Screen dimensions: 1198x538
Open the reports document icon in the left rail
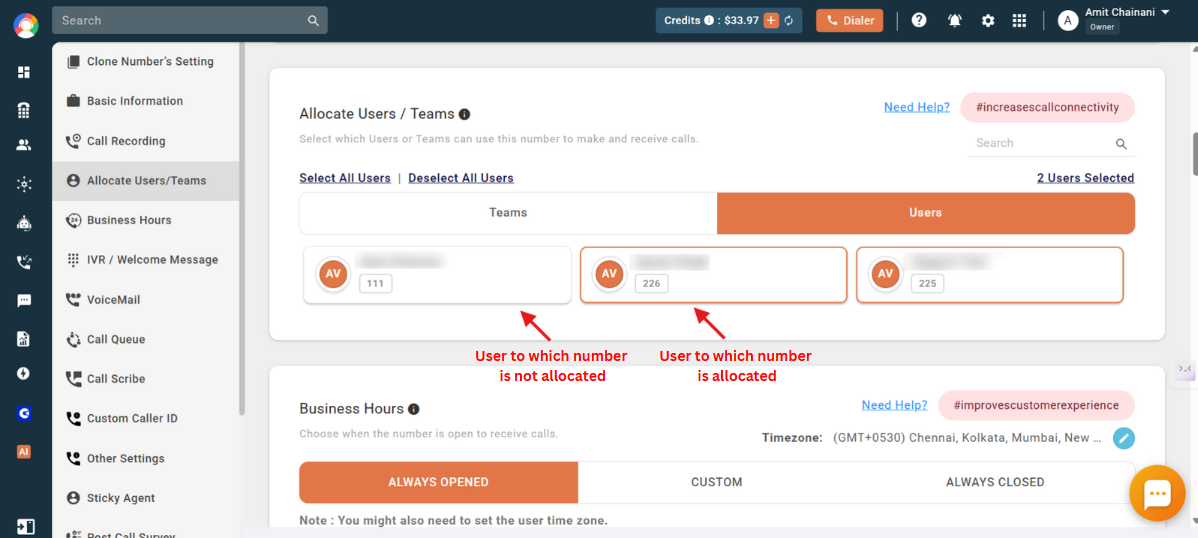[x=24, y=339]
